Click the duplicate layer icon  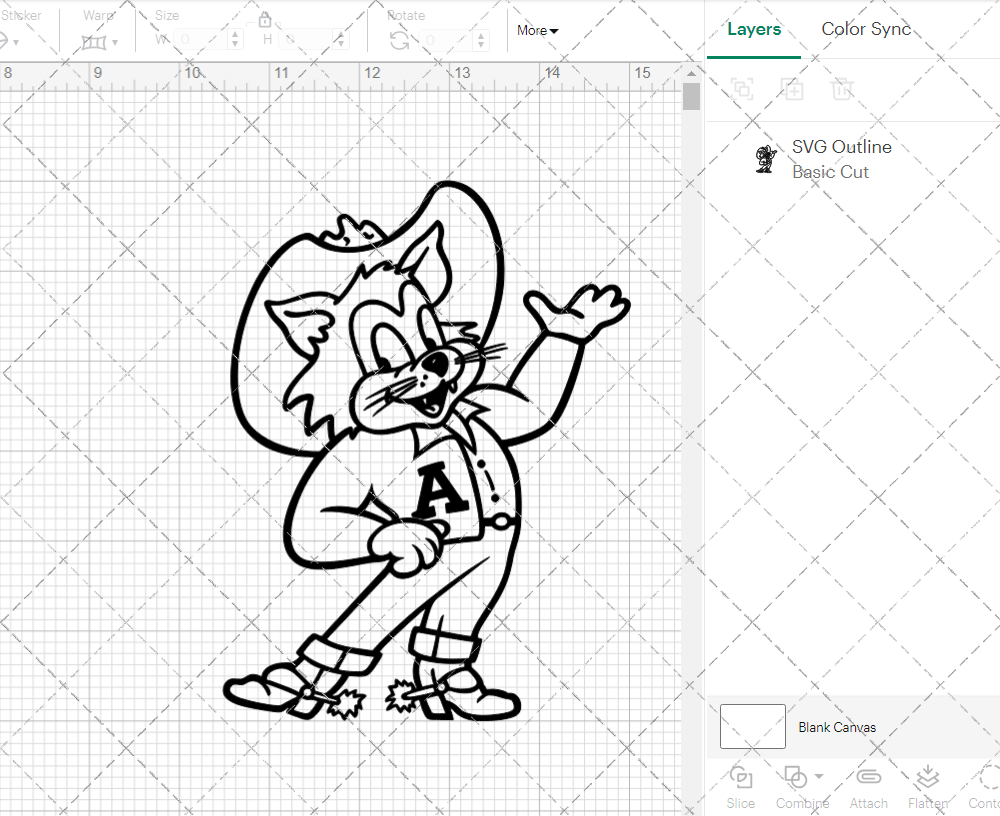click(793, 89)
